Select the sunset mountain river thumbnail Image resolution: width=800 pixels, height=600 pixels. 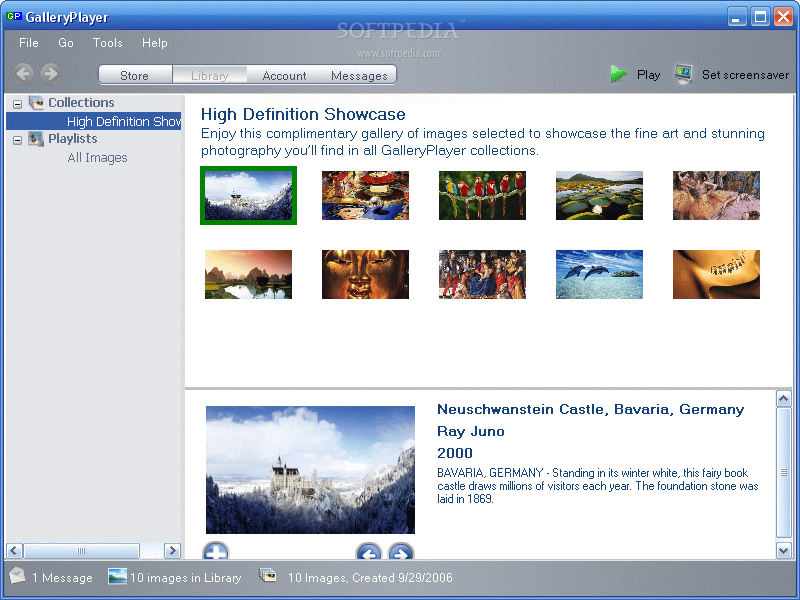pos(248,274)
